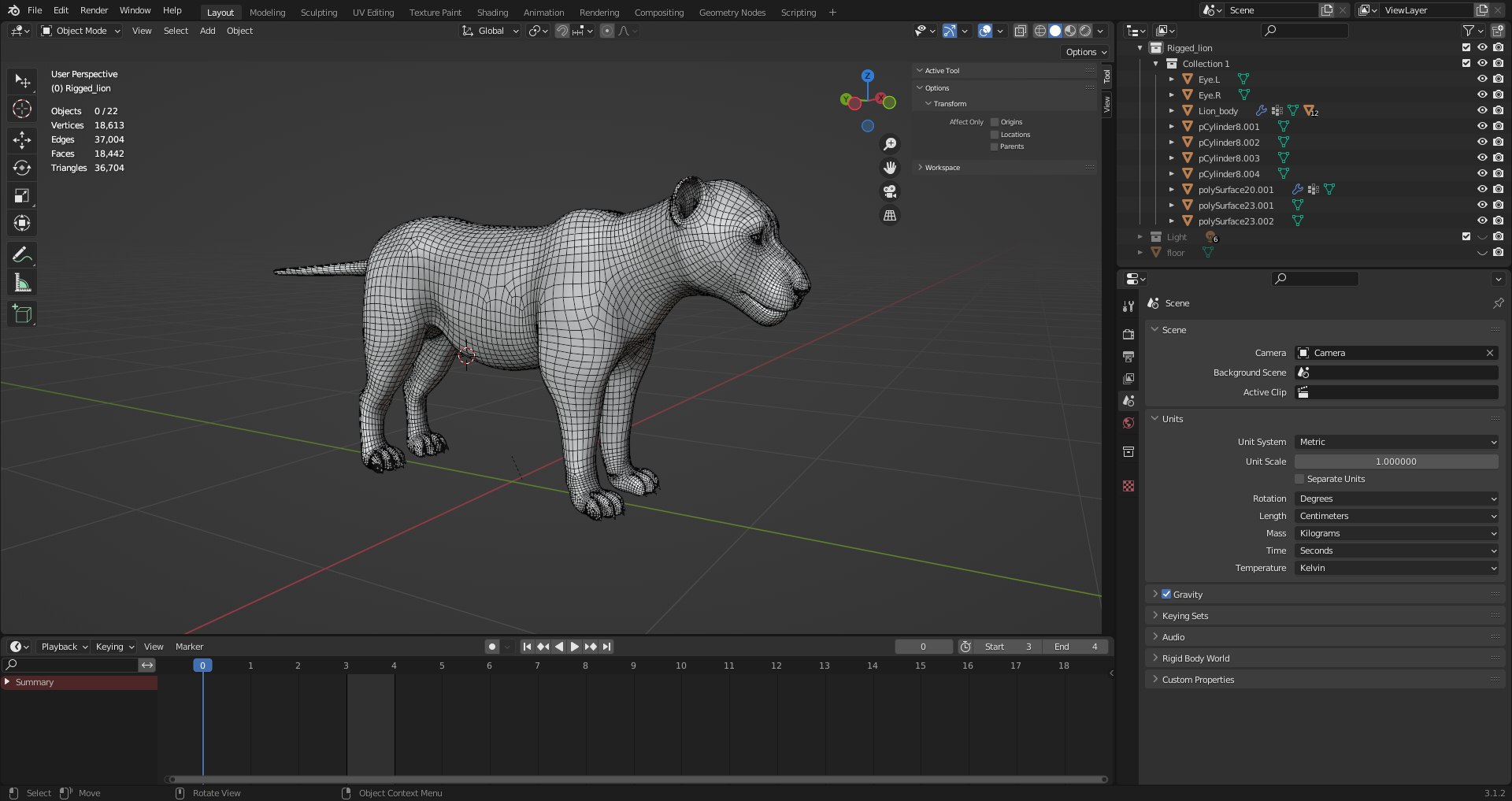The height and width of the screenshot is (801, 1512).
Task: Enable Affect Only Parents checkbox
Action: [x=995, y=146]
